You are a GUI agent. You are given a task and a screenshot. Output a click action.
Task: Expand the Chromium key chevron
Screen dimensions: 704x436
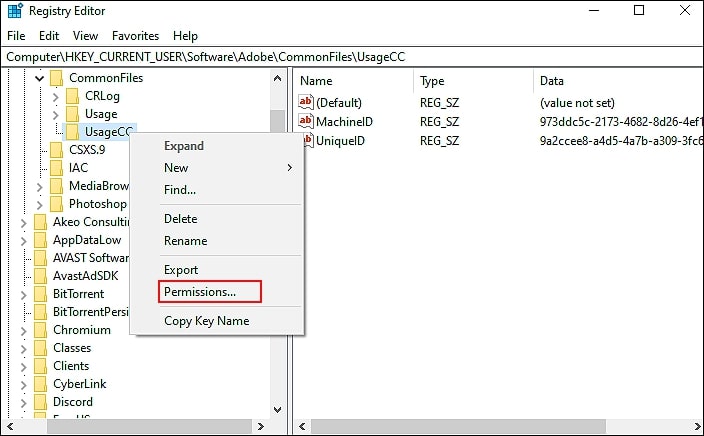(23, 331)
